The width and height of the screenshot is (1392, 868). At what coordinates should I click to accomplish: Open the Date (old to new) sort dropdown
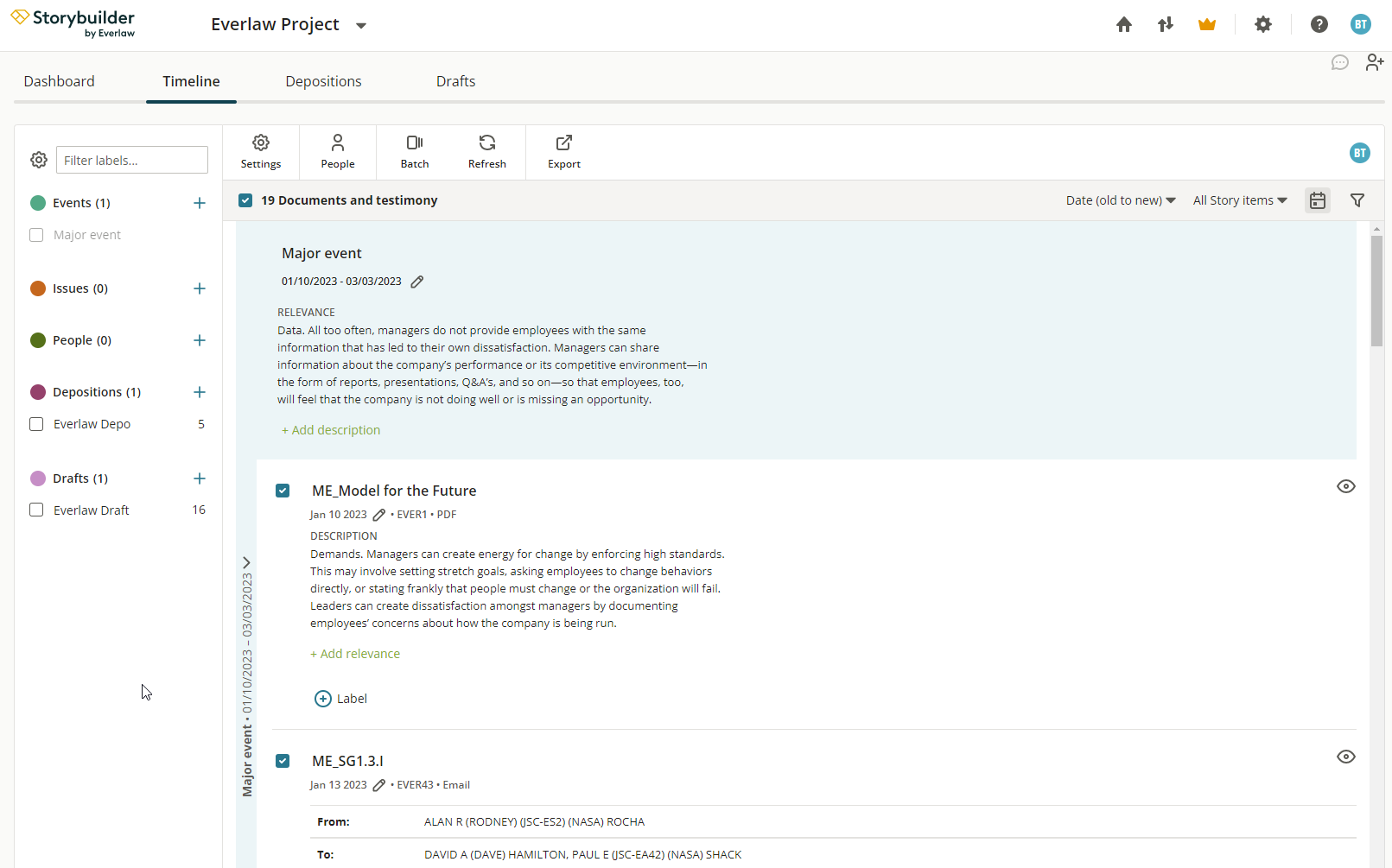pos(1121,200)
